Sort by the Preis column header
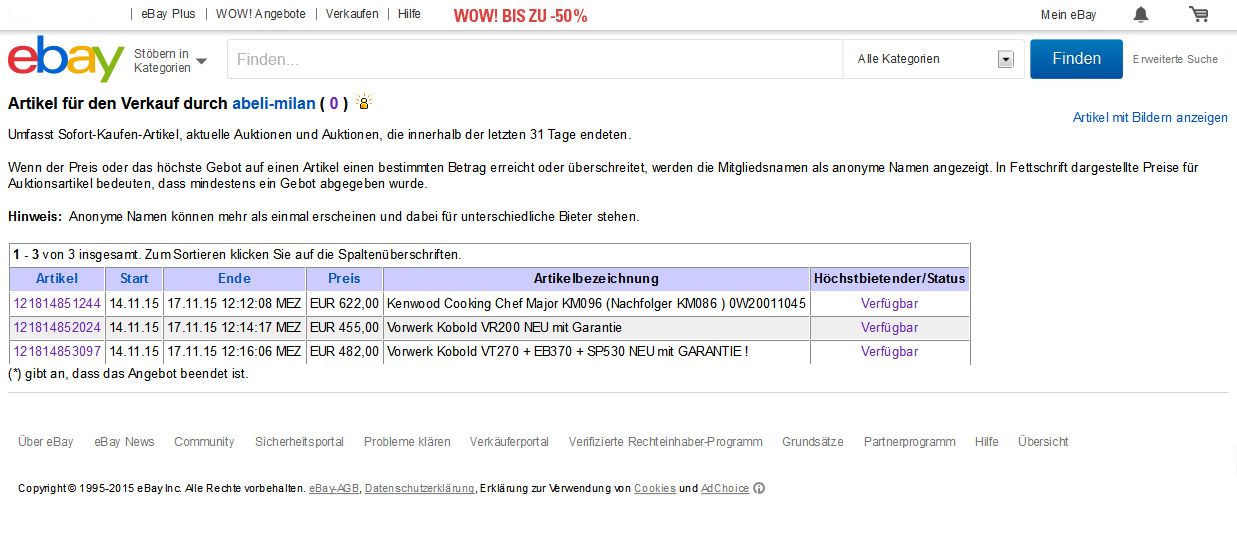The height and width of the screenshot is (546, 1237). coord(344,278)
